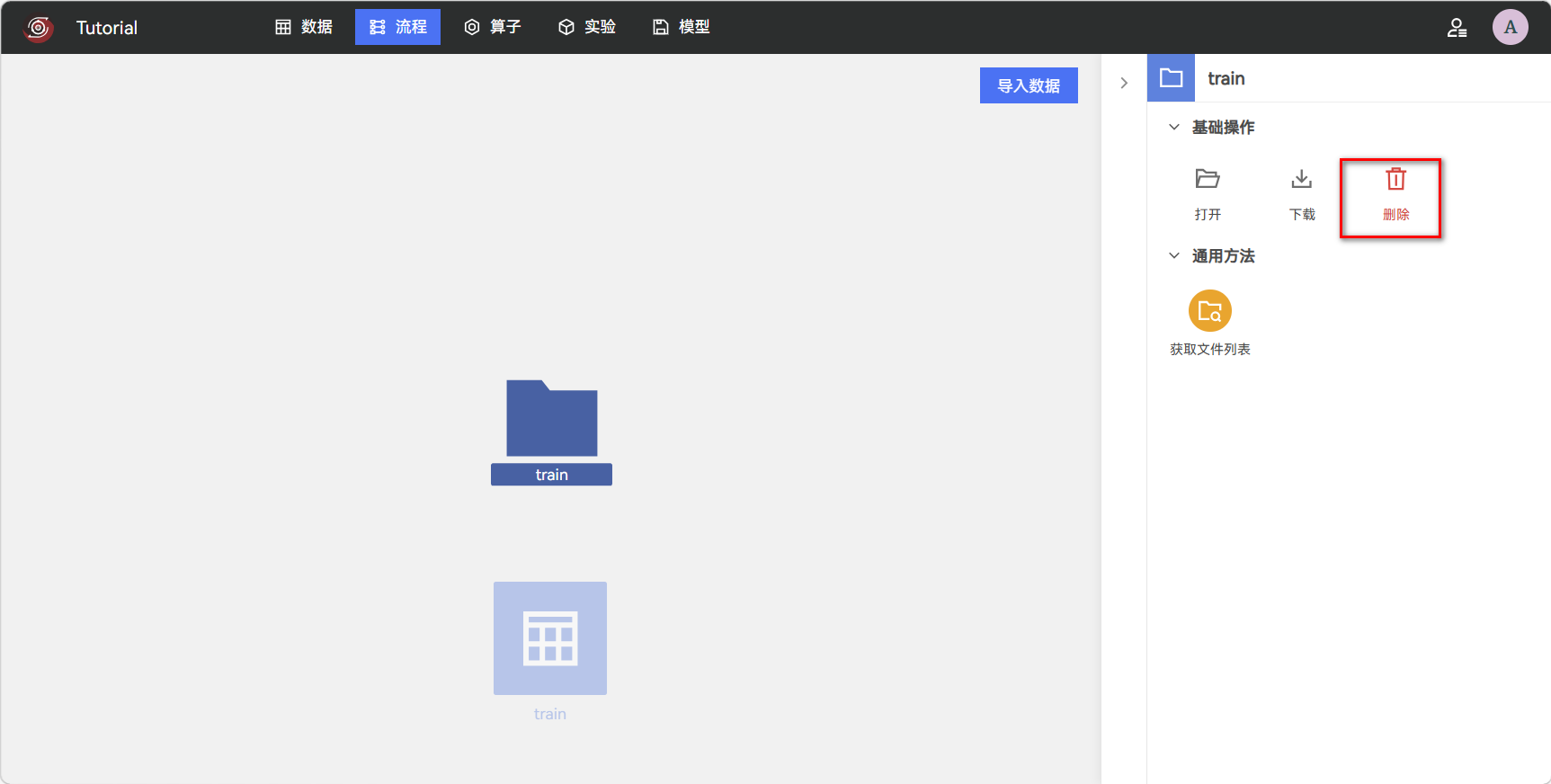The height and width of the screenshot is (784, 1551).
Task: Go to the 实验 tab
Action: [x=587, y=27]
